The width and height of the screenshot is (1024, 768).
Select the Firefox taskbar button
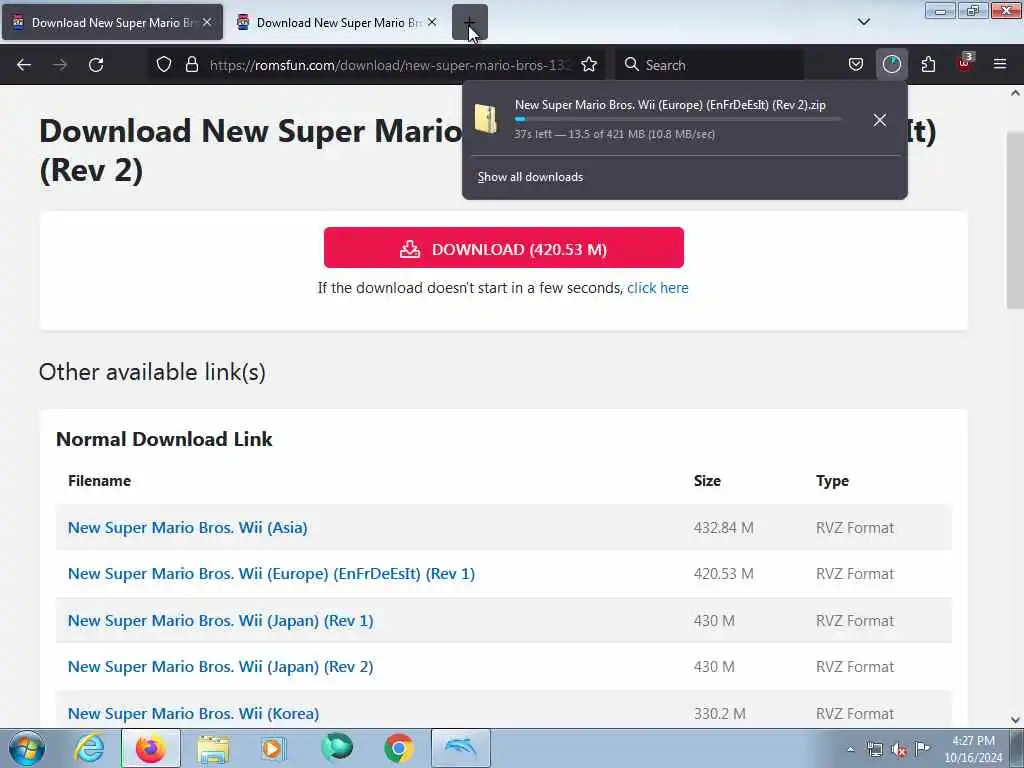150,748
